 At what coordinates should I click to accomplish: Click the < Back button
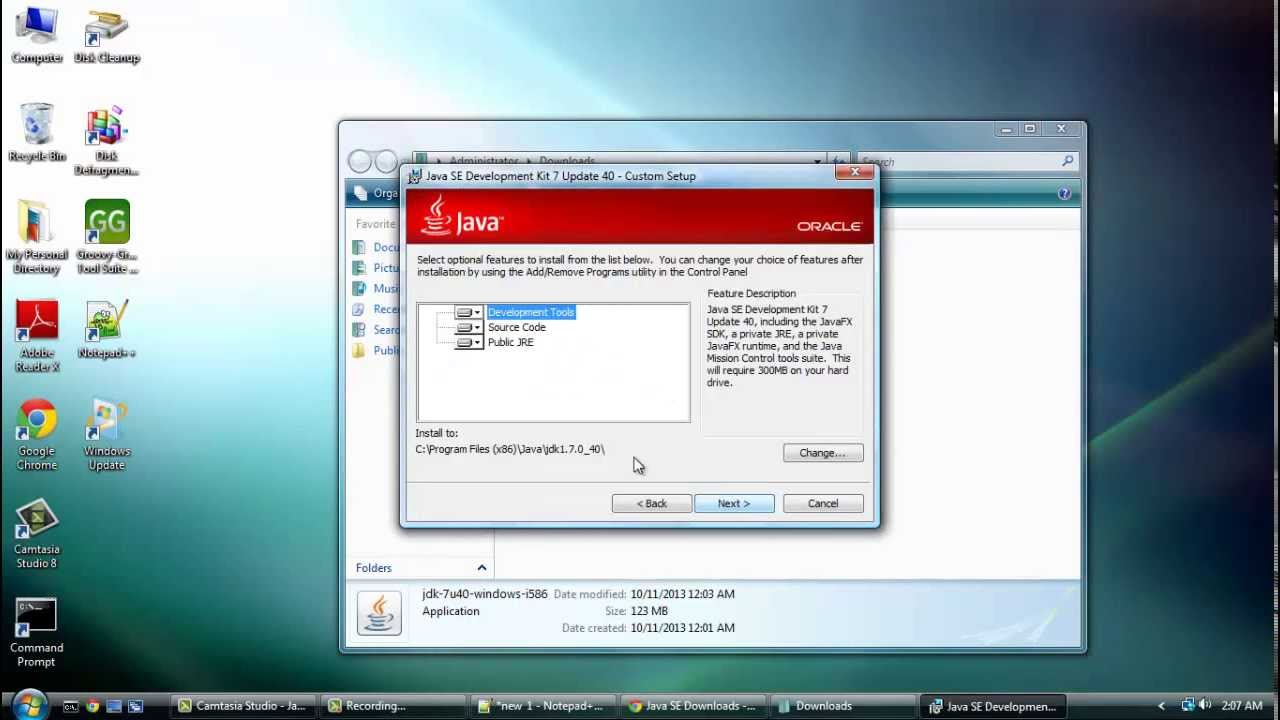point(652,503)
